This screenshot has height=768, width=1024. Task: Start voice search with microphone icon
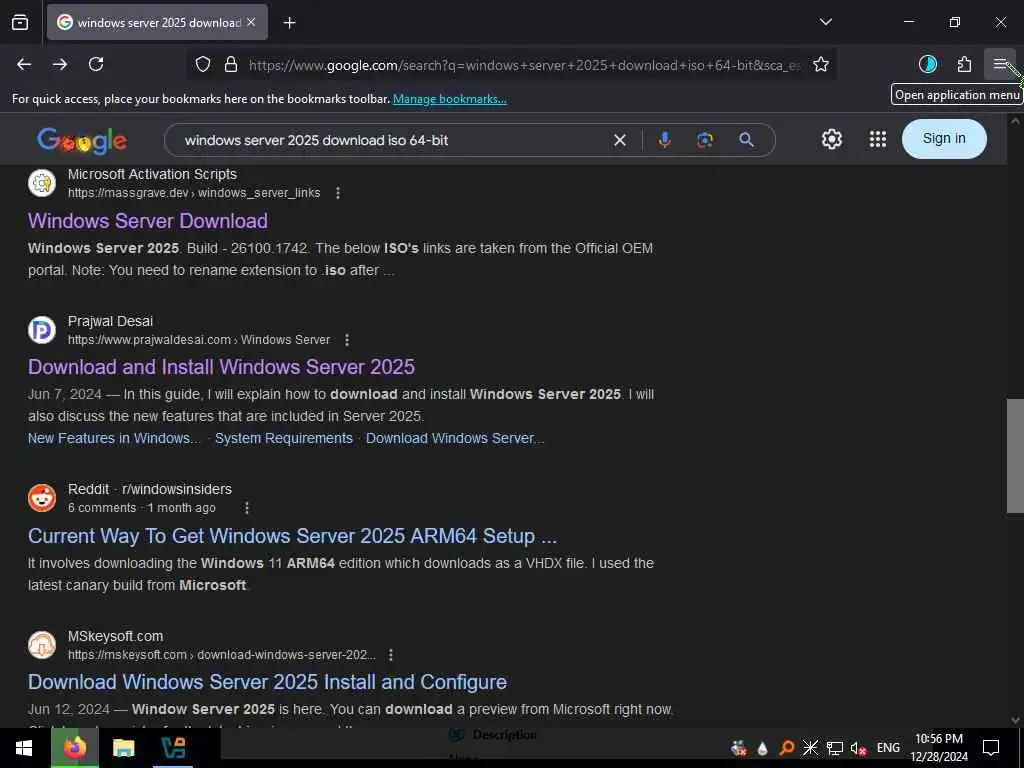click(x=664, y=140)
